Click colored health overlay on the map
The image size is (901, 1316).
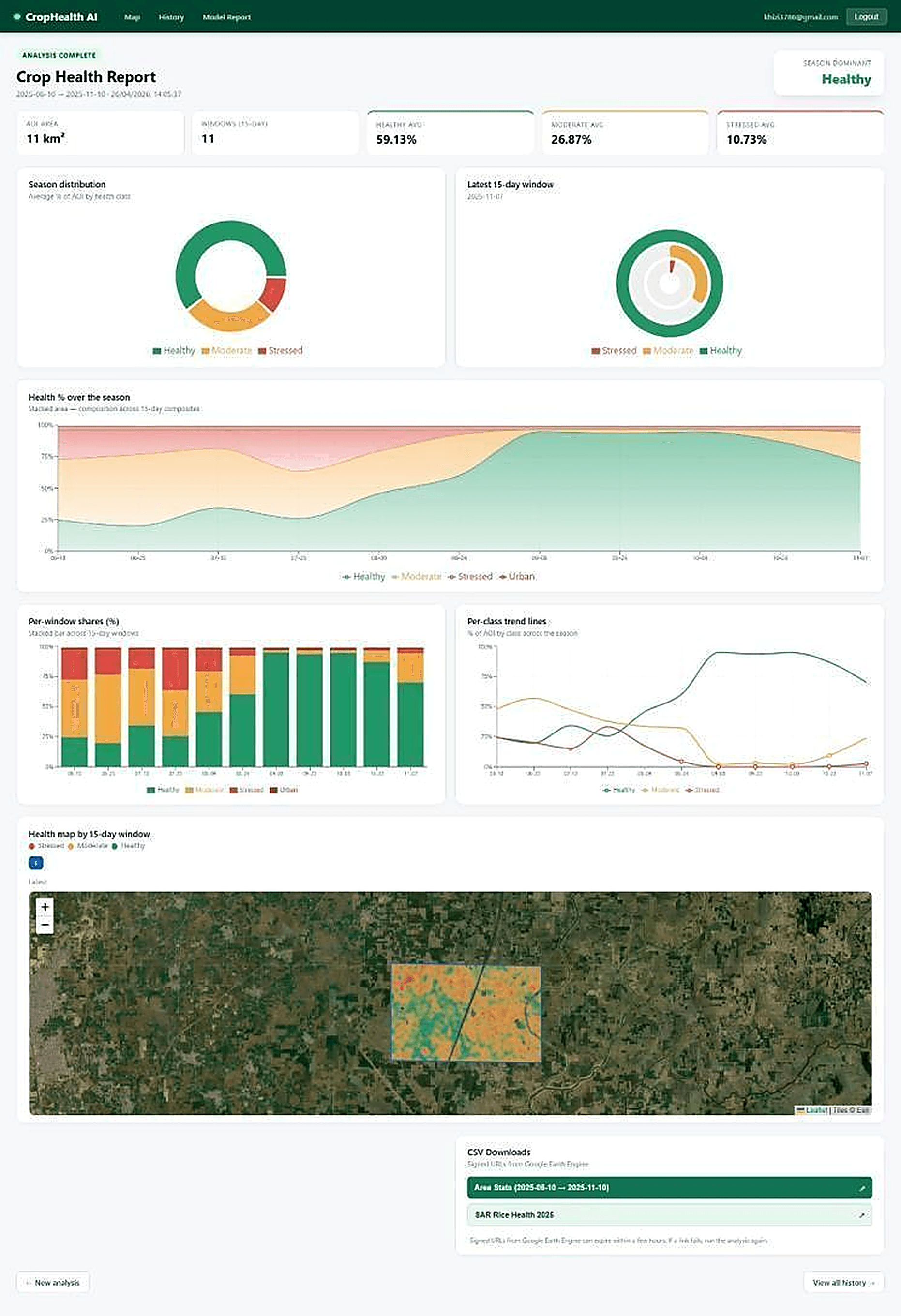pos(466,1013)
